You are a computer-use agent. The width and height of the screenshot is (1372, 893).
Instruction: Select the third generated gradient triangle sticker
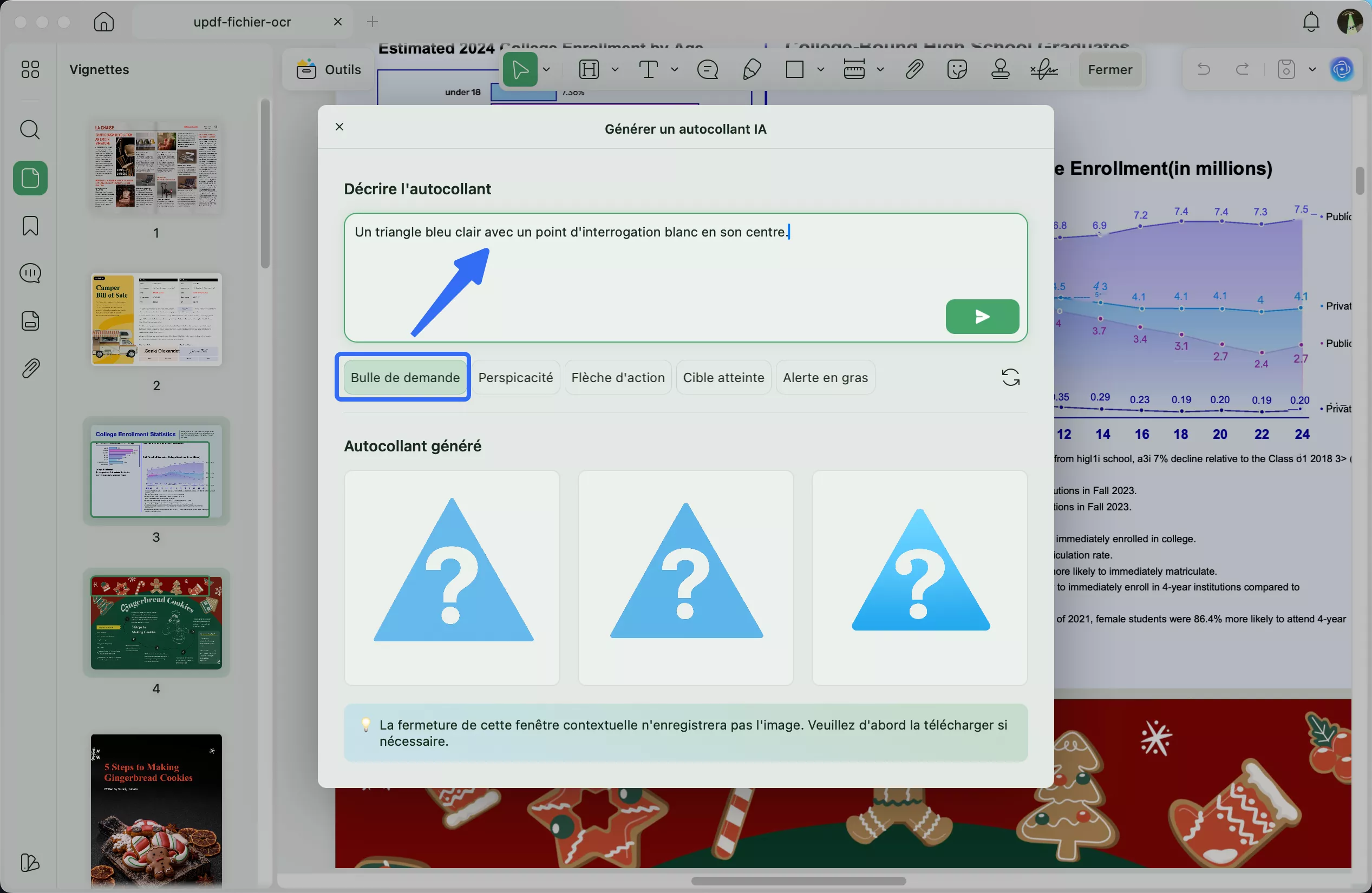click(919, 577)
